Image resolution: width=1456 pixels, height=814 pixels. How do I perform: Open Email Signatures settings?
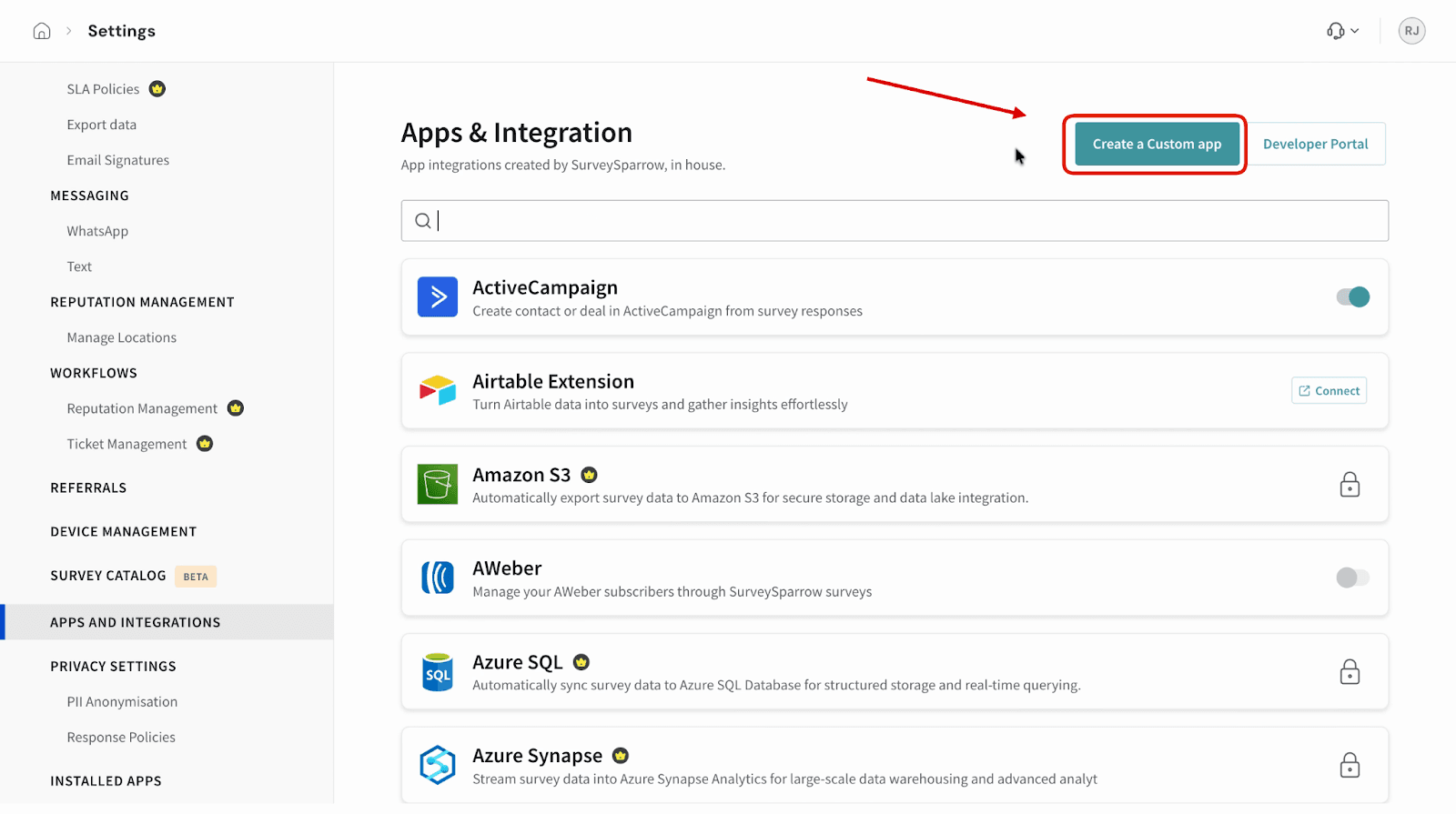click(x=118, y=160)
